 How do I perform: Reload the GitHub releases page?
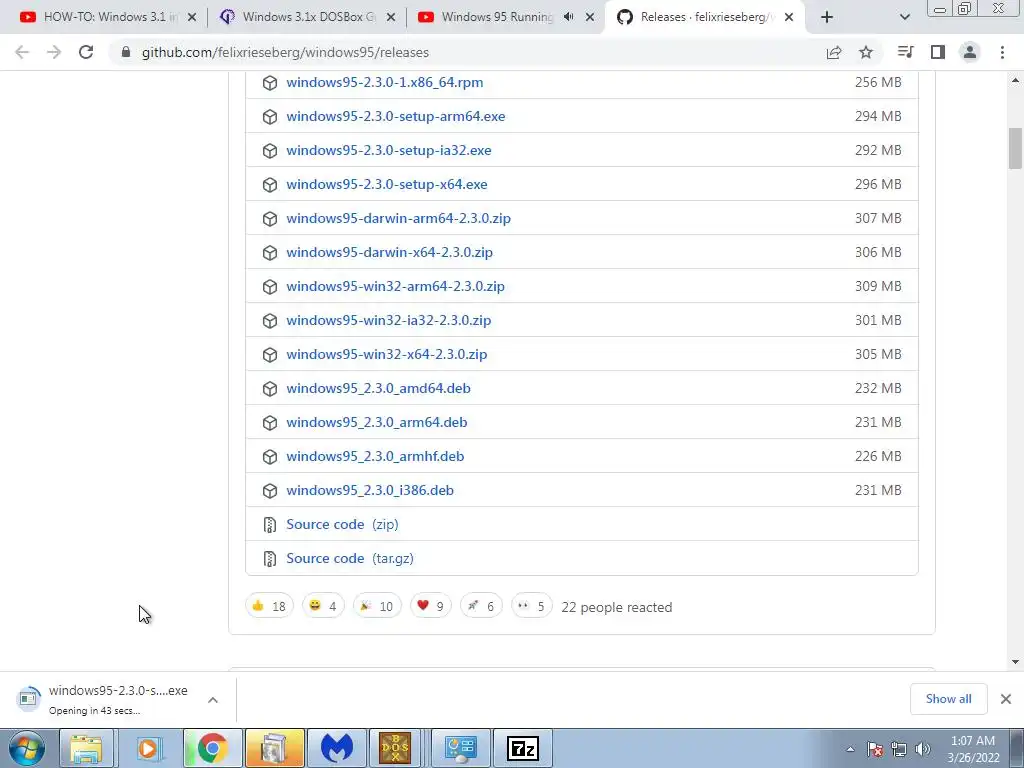(x=86, y=52)
